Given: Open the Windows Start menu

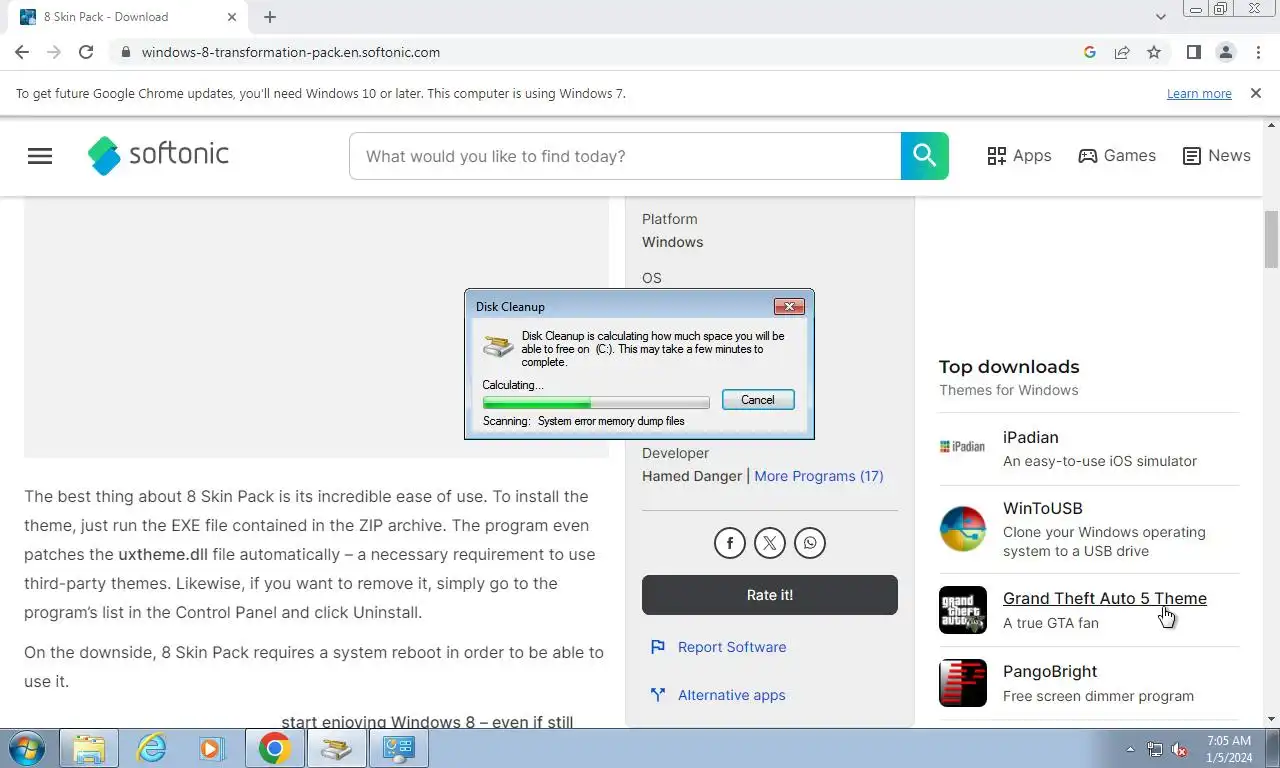Looking at the screenshot, I should [x=26, y=748].
